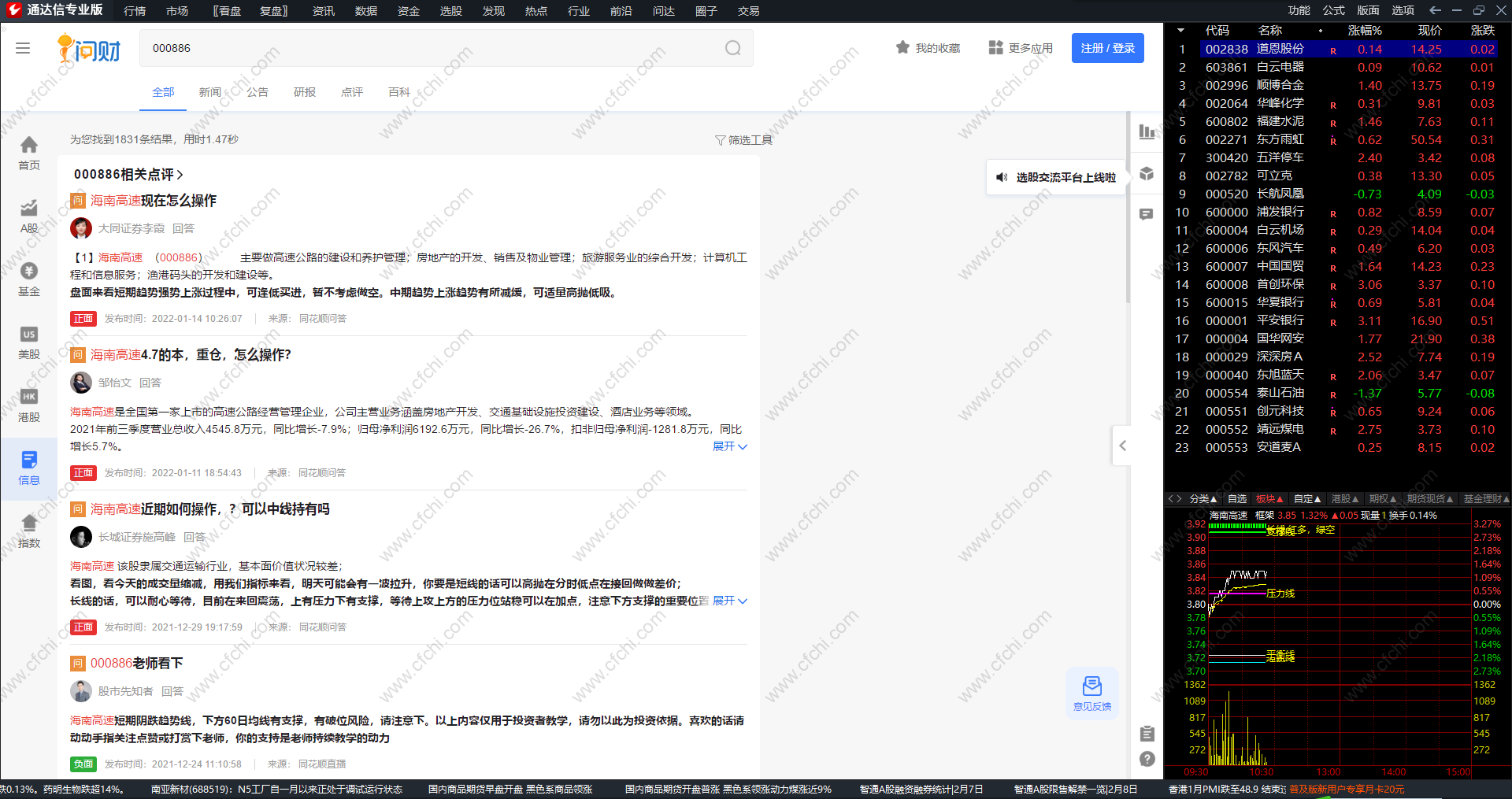Switch to the 新闻 tab
This screenshot has height=799, width=1512.
(210, 92)
